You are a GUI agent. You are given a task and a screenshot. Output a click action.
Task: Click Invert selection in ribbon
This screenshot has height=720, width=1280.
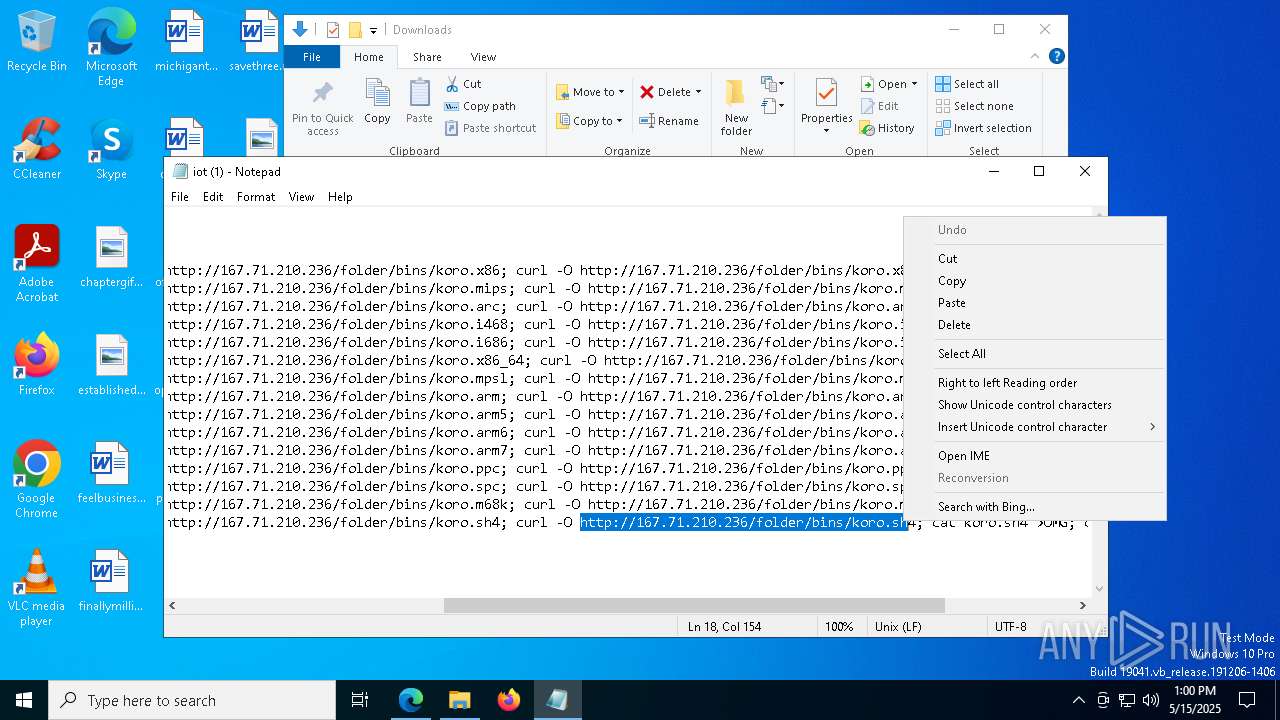[983, 128]
